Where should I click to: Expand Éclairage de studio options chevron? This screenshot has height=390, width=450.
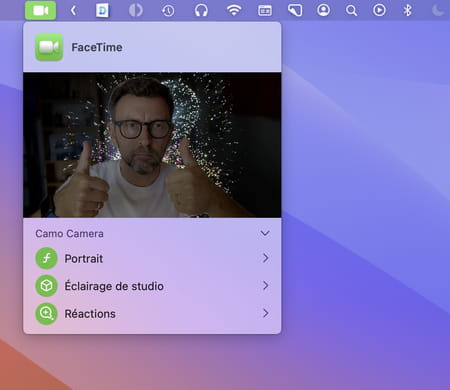[x=265, y=286]
